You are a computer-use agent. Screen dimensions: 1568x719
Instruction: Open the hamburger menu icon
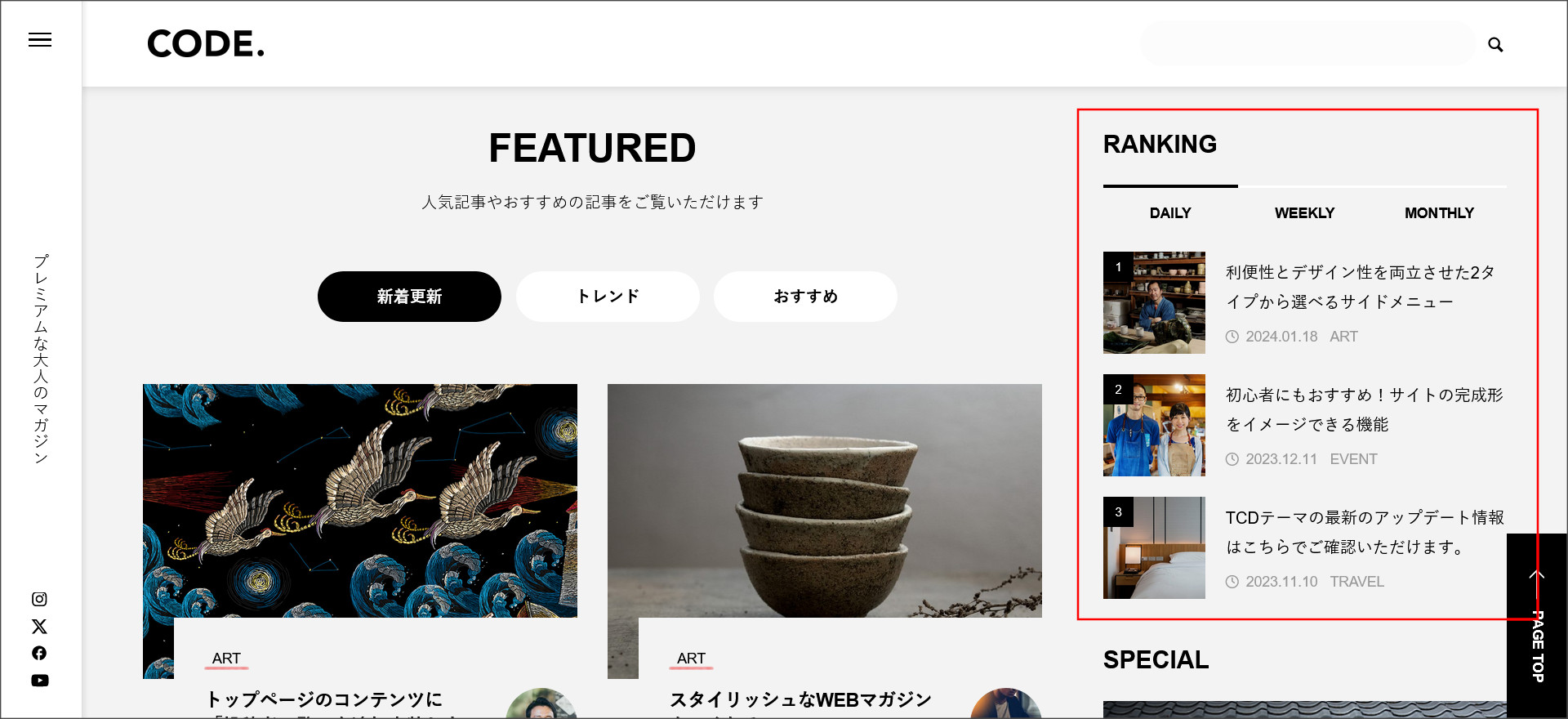coord(40,40)
